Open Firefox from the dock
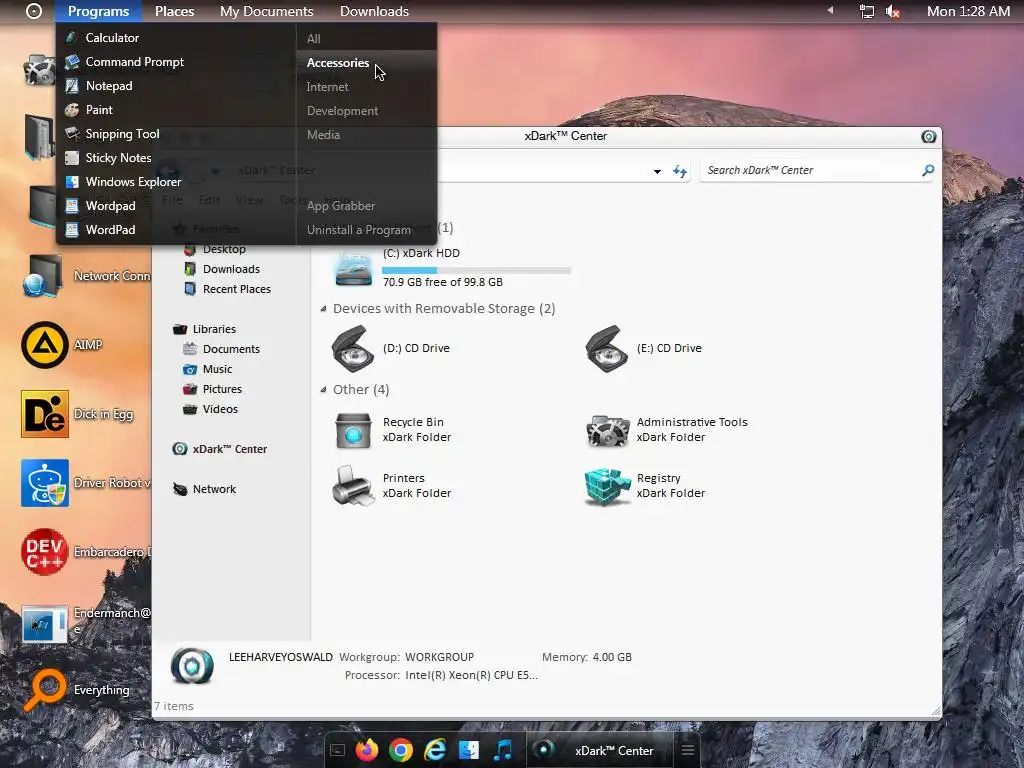Image resolution: width=1024 pixels, height=768 pixels. 367,750
